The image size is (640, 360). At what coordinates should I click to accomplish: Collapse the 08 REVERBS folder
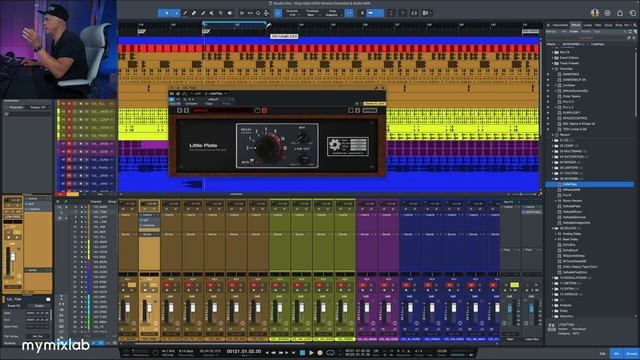click(553, 179)
